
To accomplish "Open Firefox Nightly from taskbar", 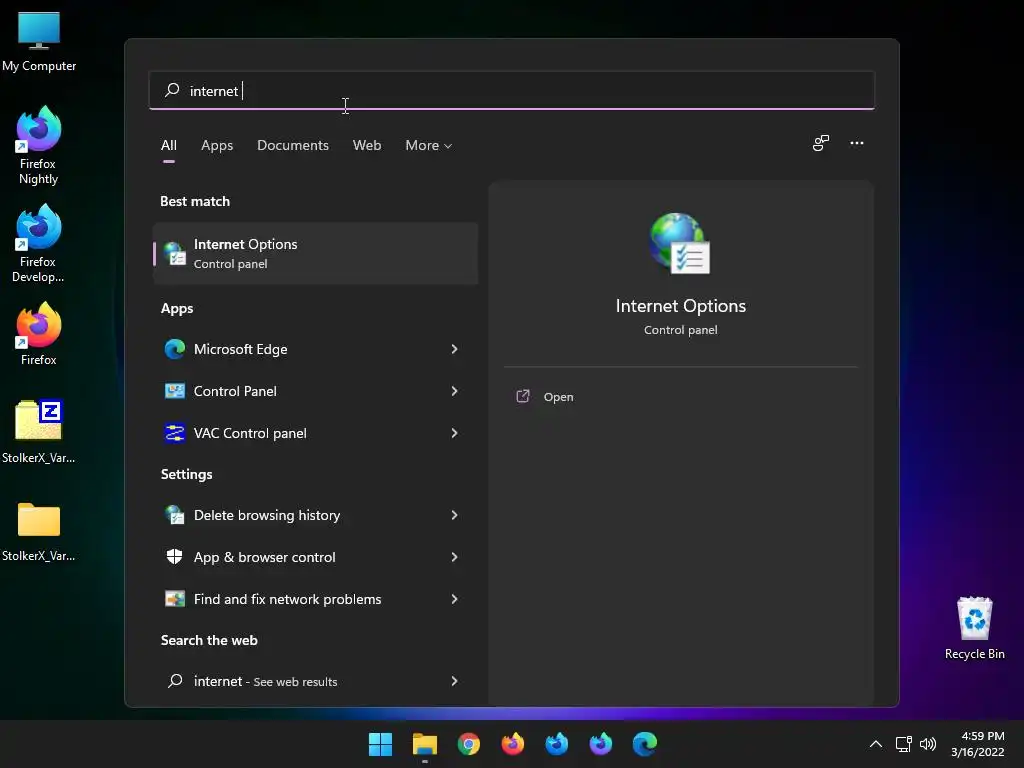I will tap(600, 744).
